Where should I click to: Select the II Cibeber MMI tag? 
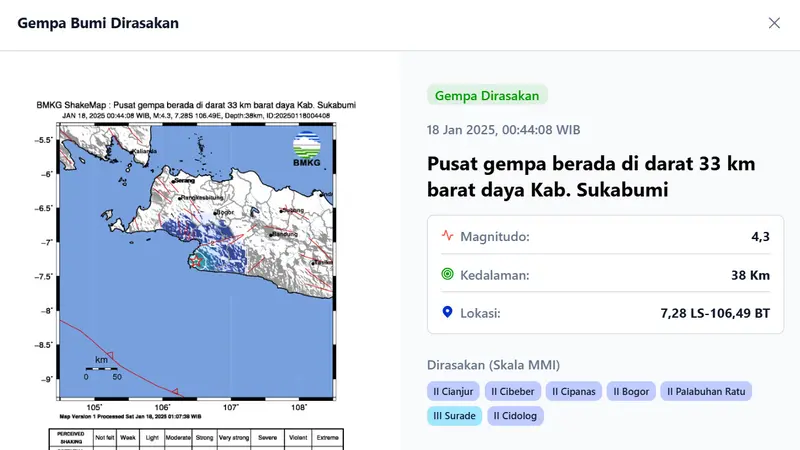coord(513,391)
